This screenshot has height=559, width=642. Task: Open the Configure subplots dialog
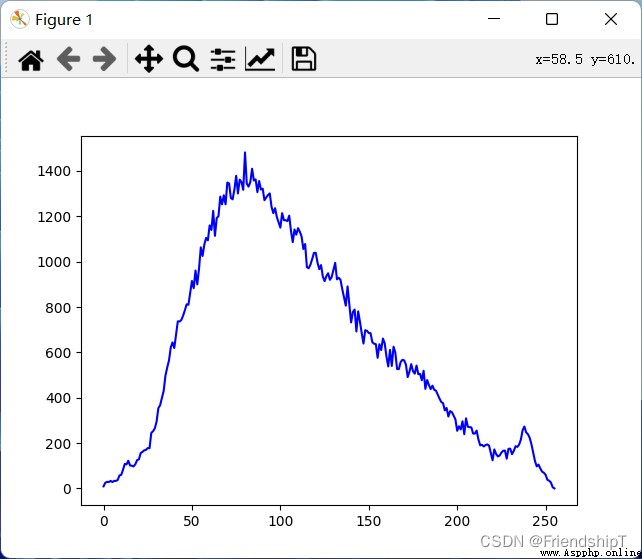[223, 59]
